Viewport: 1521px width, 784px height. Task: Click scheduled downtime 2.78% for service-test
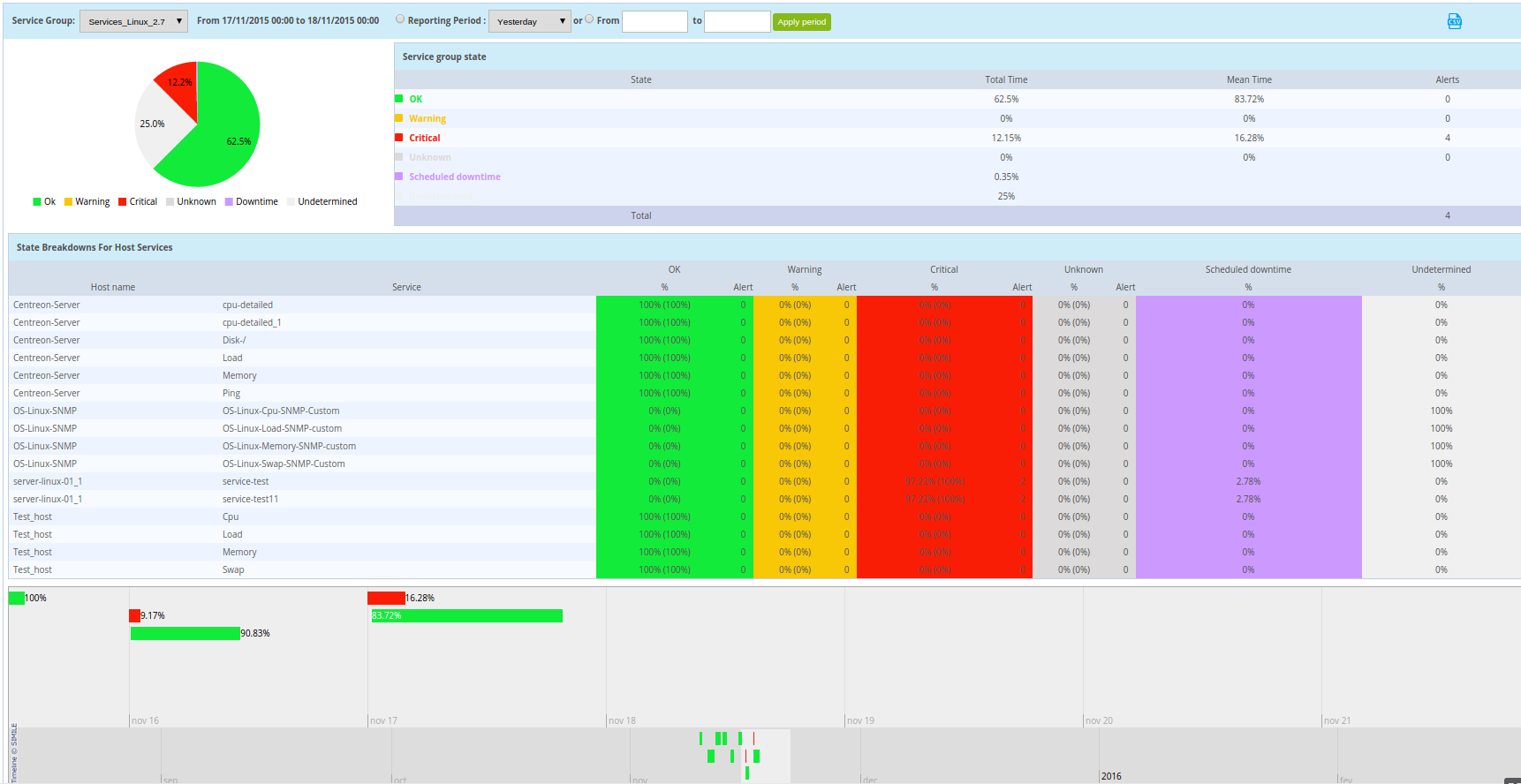(1248, 481)
